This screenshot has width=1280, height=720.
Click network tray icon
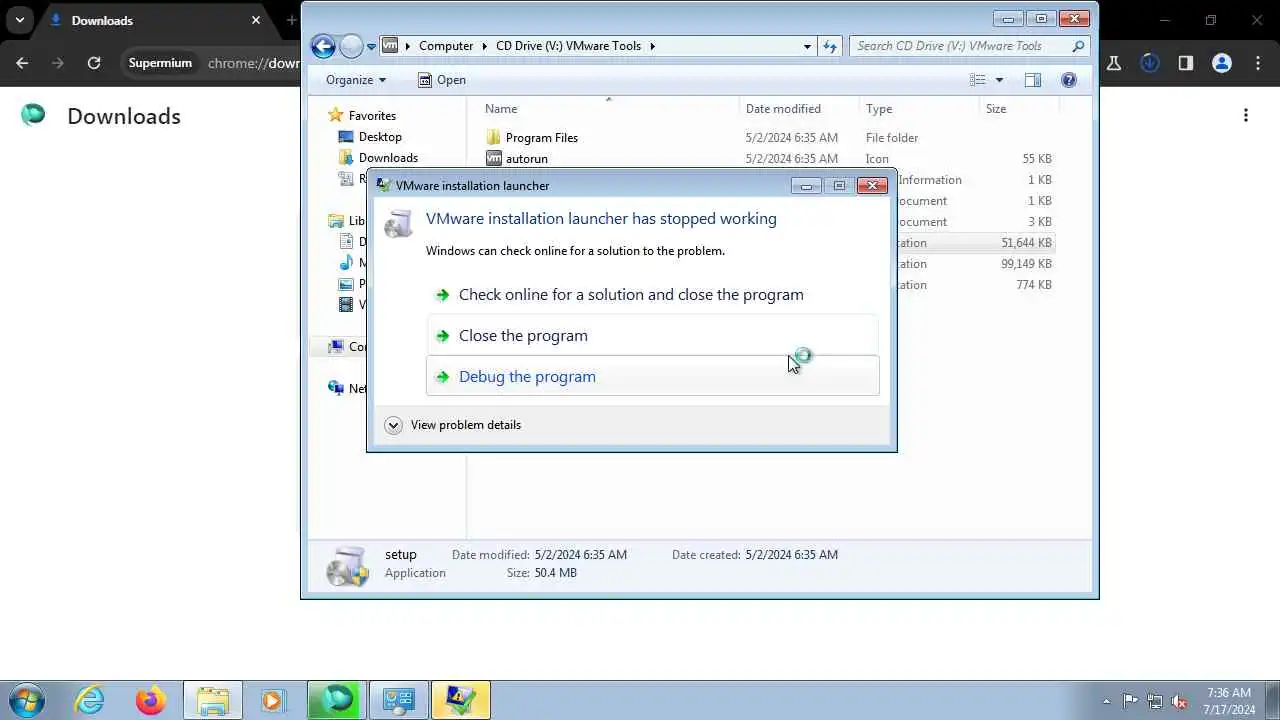1155,702
